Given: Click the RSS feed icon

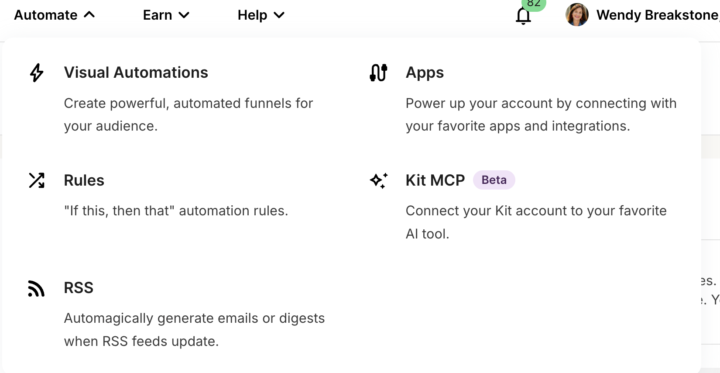Looking at the screenshot, I should 36,288.
